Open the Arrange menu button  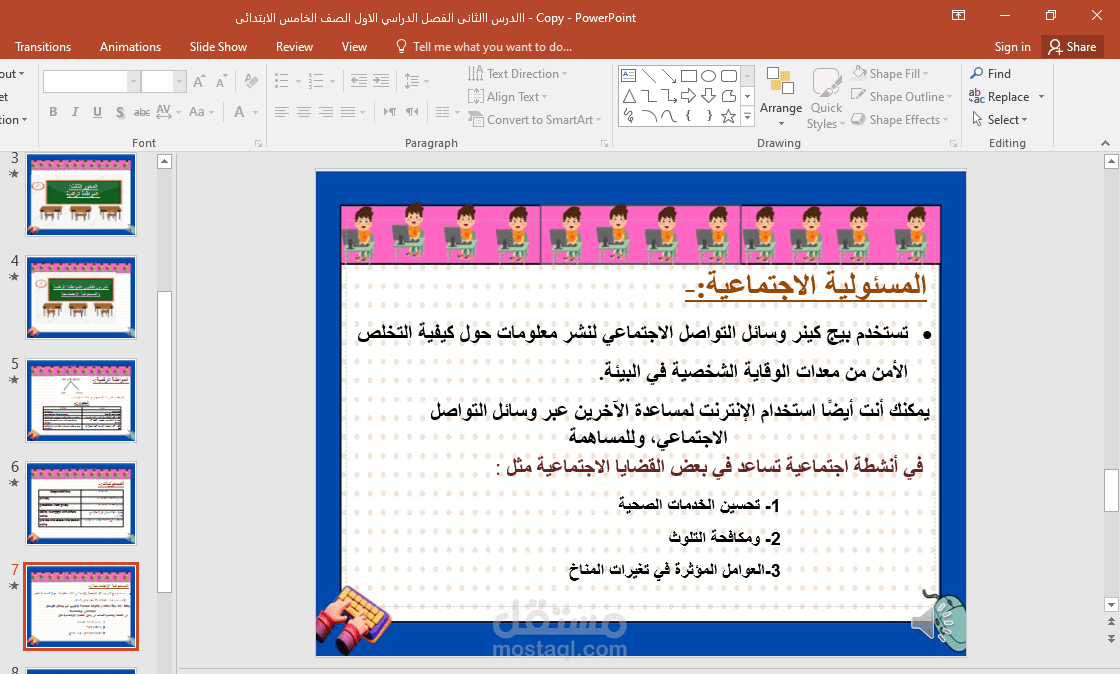click(x=781, y=97)
